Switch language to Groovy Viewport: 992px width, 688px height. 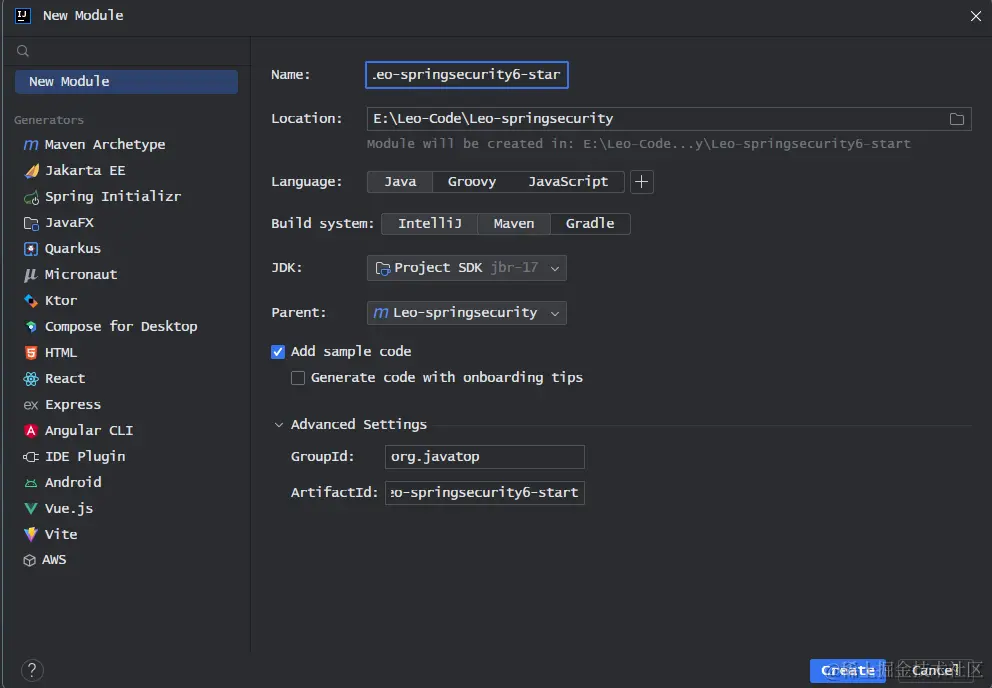coord(471,182)
